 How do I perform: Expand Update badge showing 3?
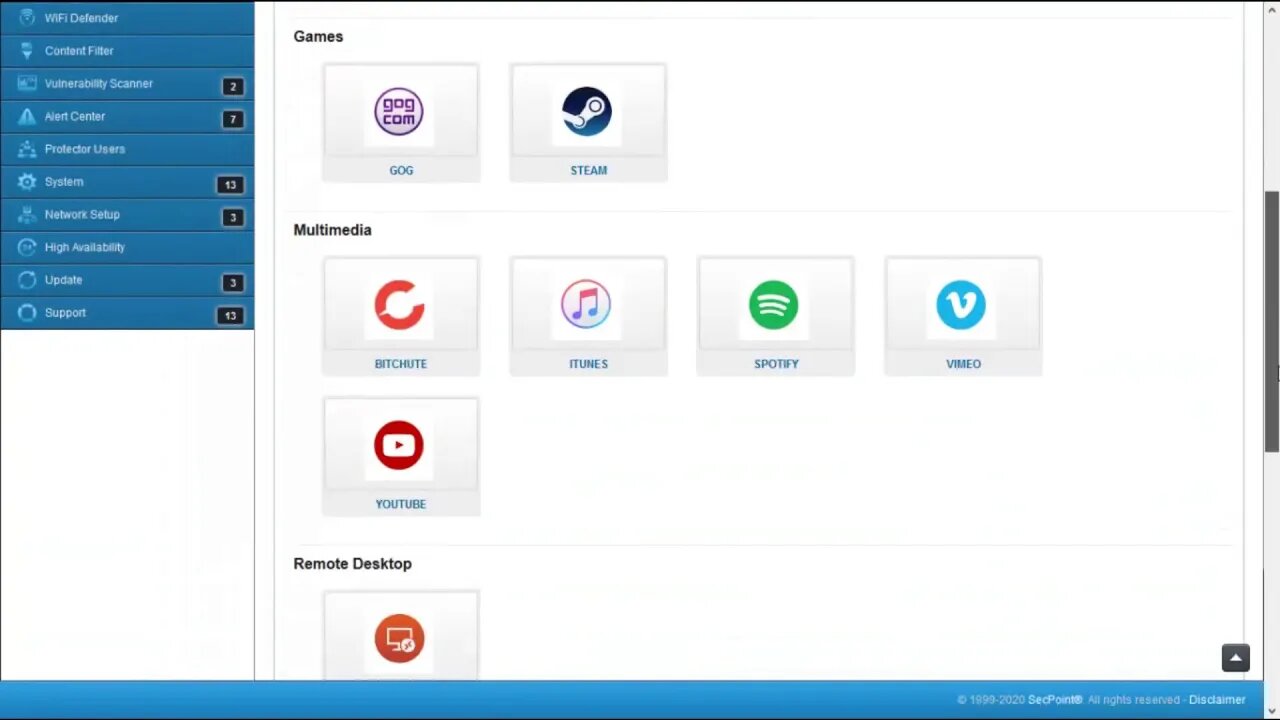[x=233, y=282]
